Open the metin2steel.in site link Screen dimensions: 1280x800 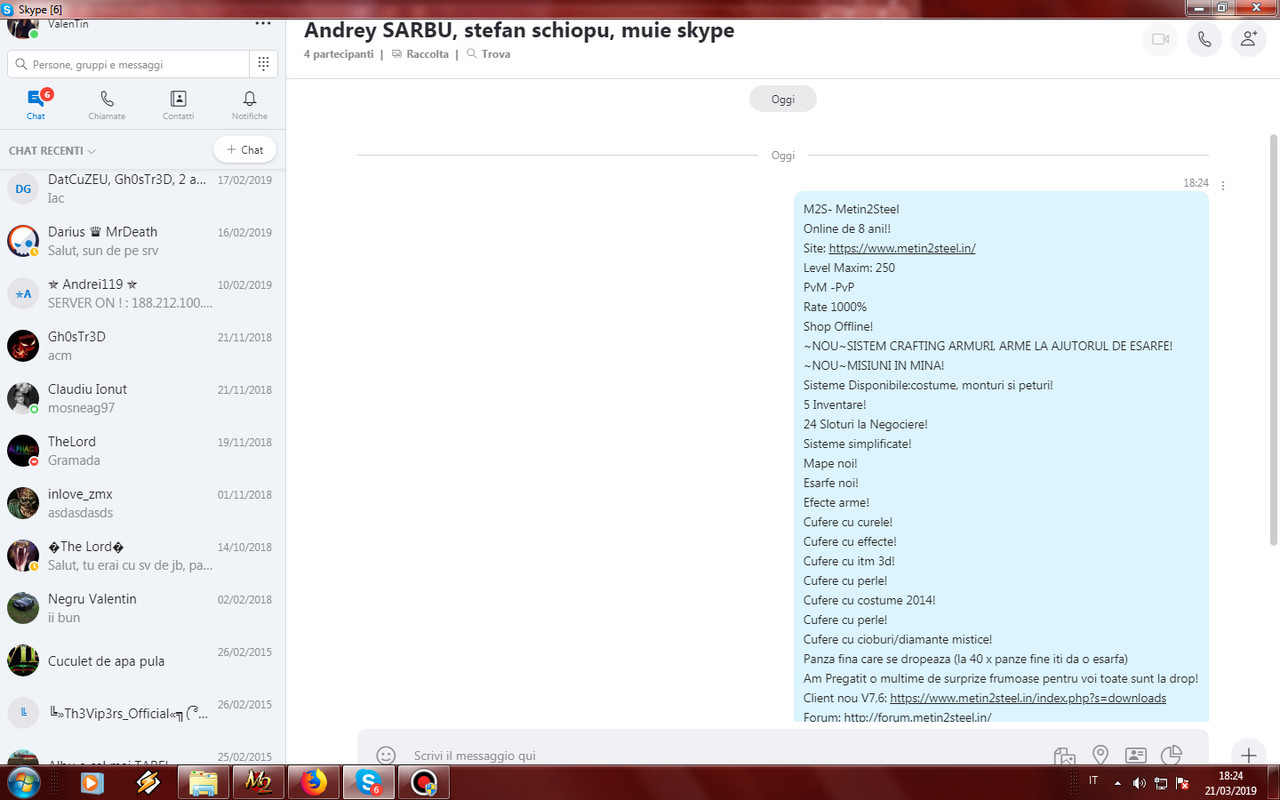point(902,248)
